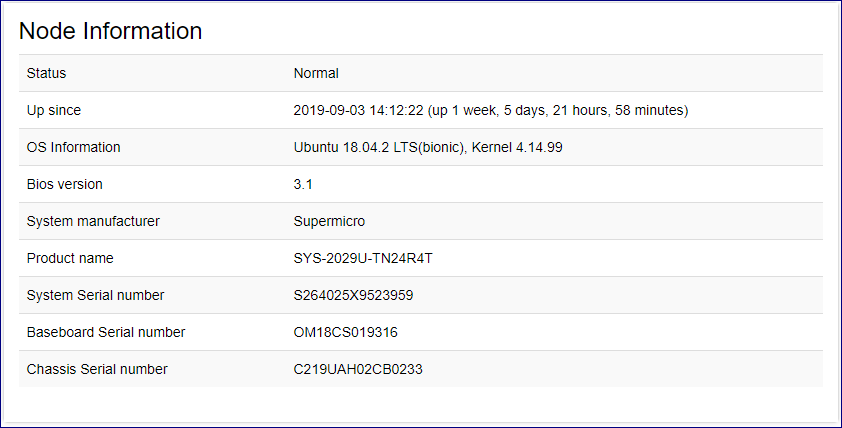Click the Supermicro manufacturer value
Screen dimensions: 842x428
[329, 221]
